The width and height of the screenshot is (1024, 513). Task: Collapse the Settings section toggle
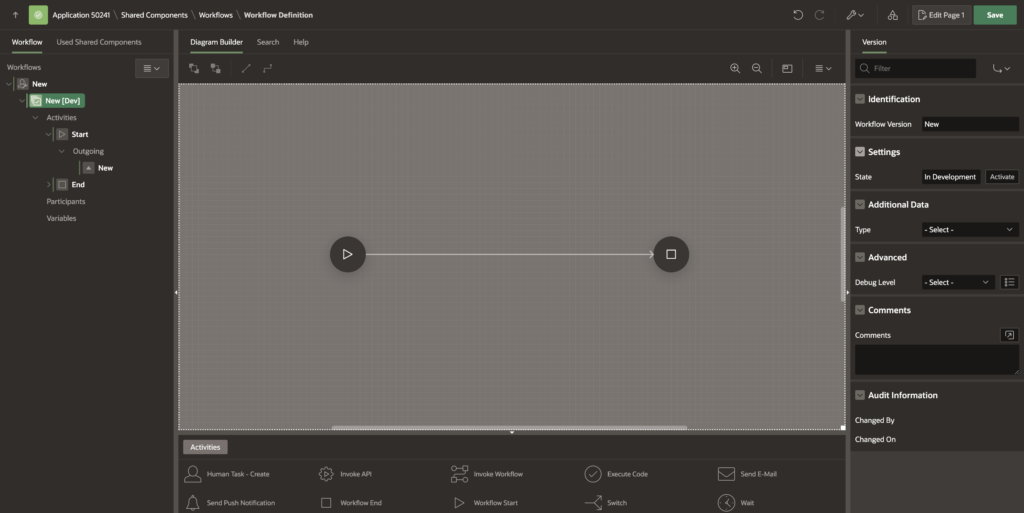(860, 152)
